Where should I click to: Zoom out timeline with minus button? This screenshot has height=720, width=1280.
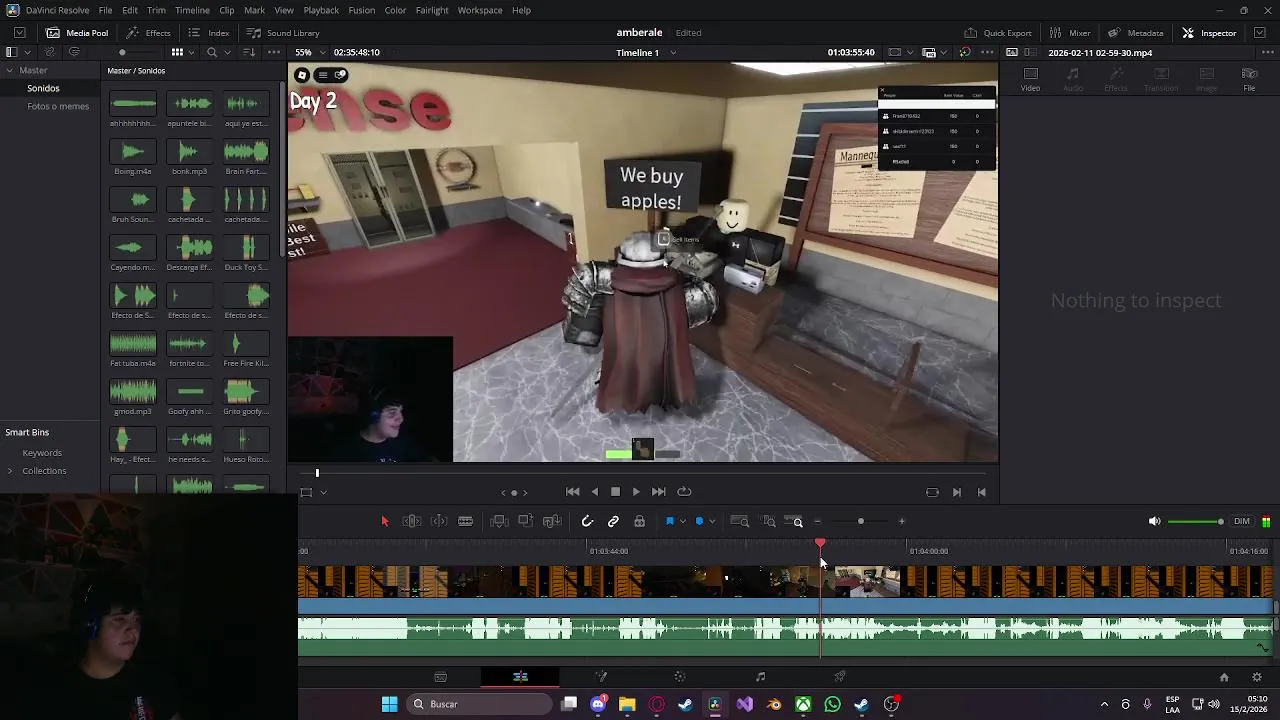(x=817, y=521)
